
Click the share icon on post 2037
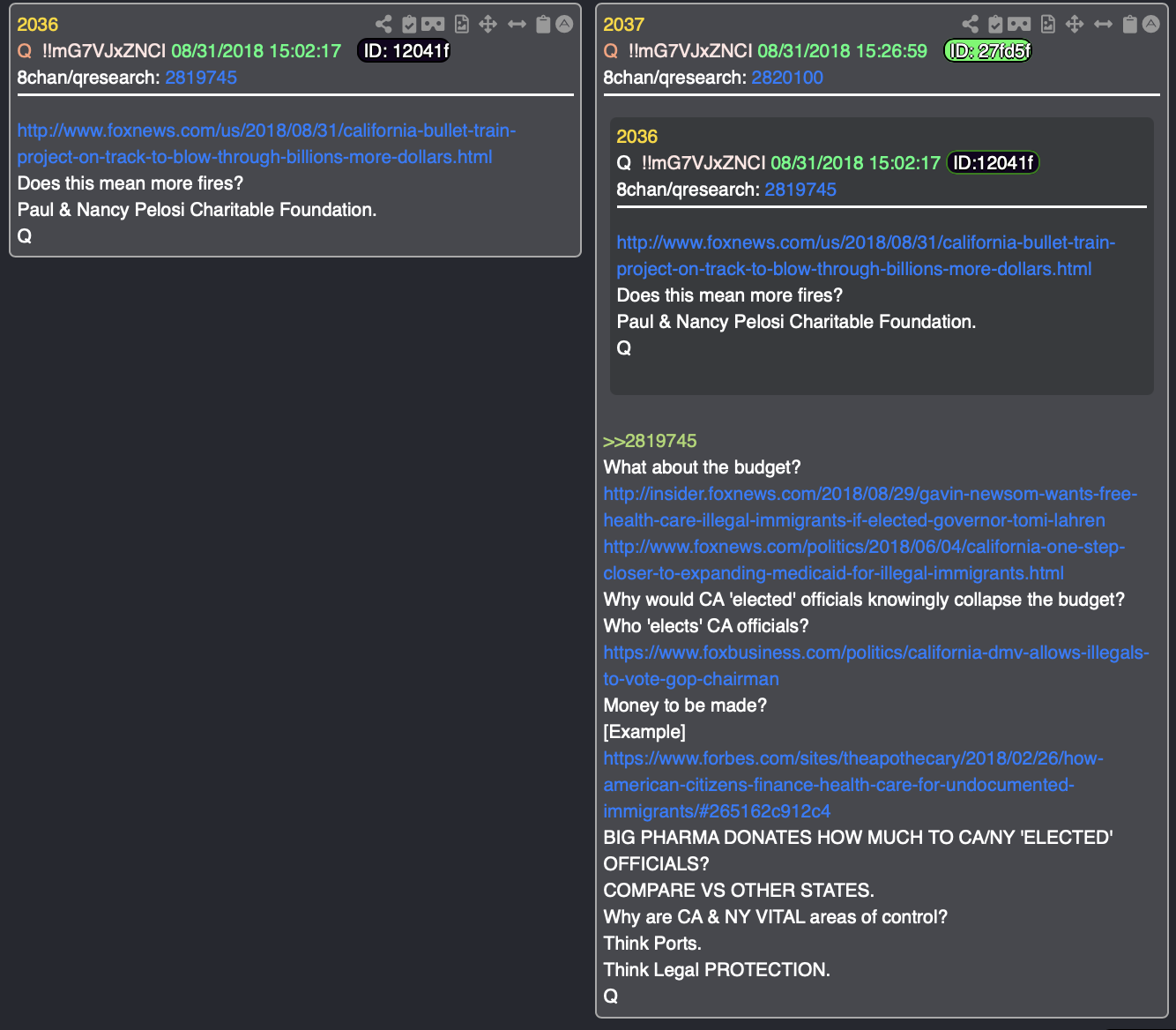pyautogui.click(x=970, y=25)
